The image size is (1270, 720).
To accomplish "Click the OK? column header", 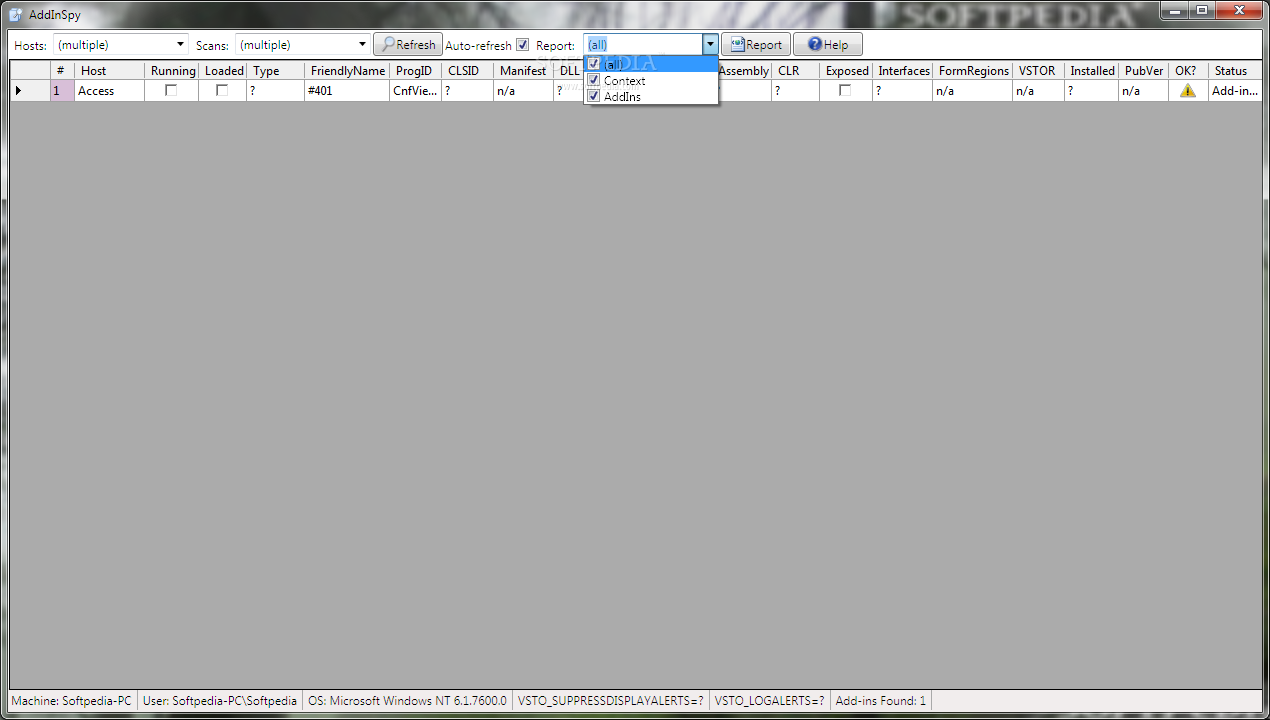I will coord(1188,71).
